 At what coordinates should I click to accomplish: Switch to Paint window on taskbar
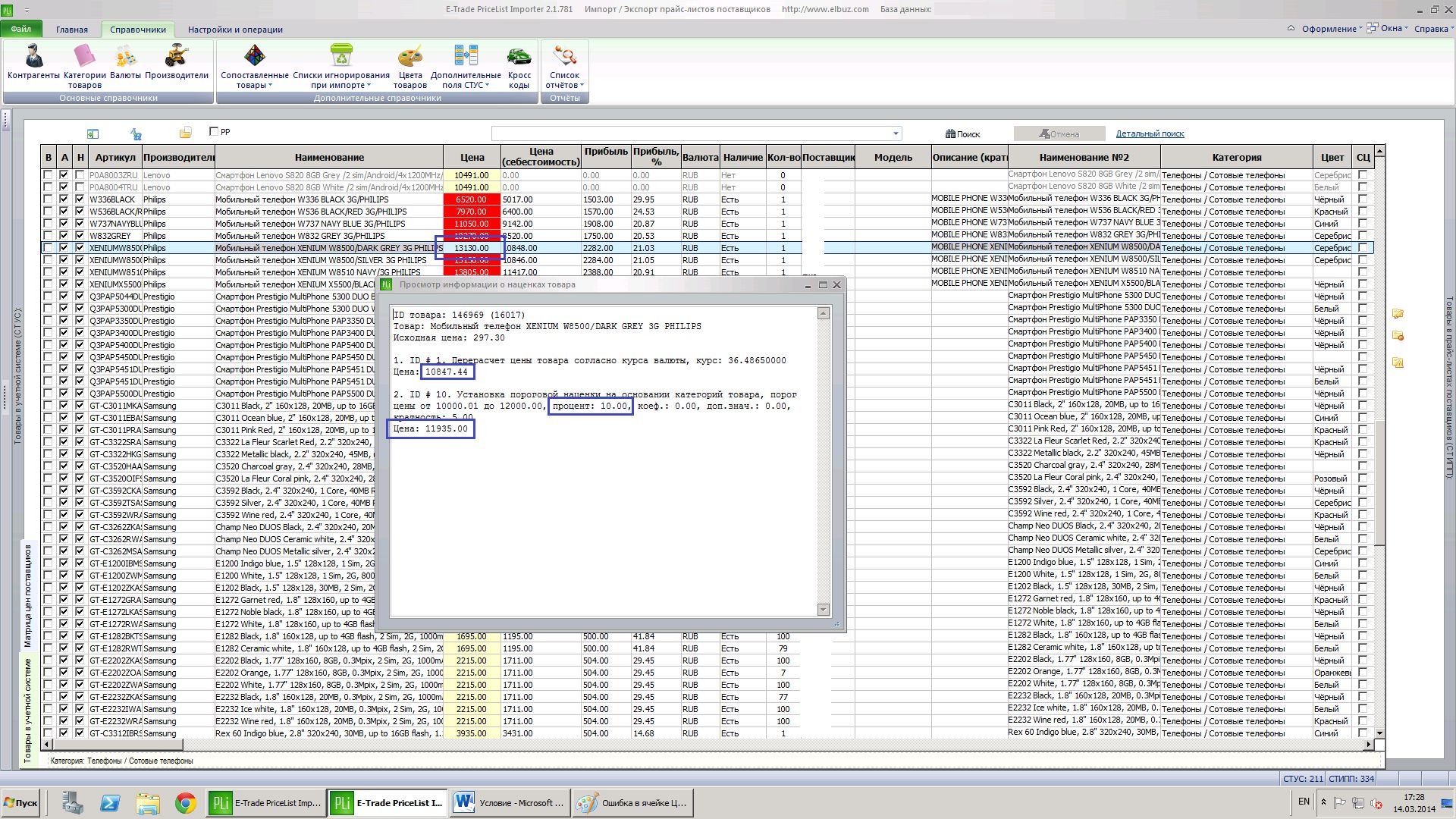632,803
